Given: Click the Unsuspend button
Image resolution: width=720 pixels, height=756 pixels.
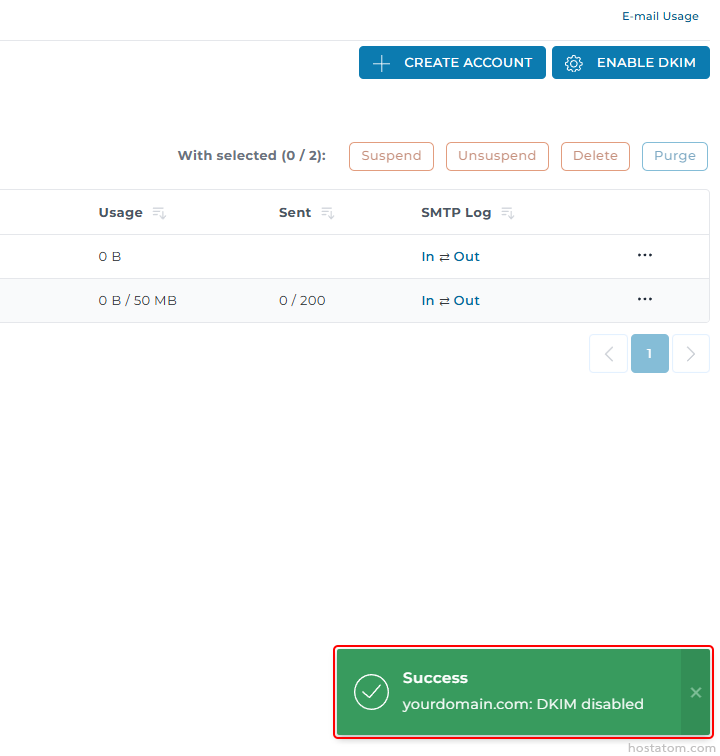Looking at the screenshot, I should point(497,156).
